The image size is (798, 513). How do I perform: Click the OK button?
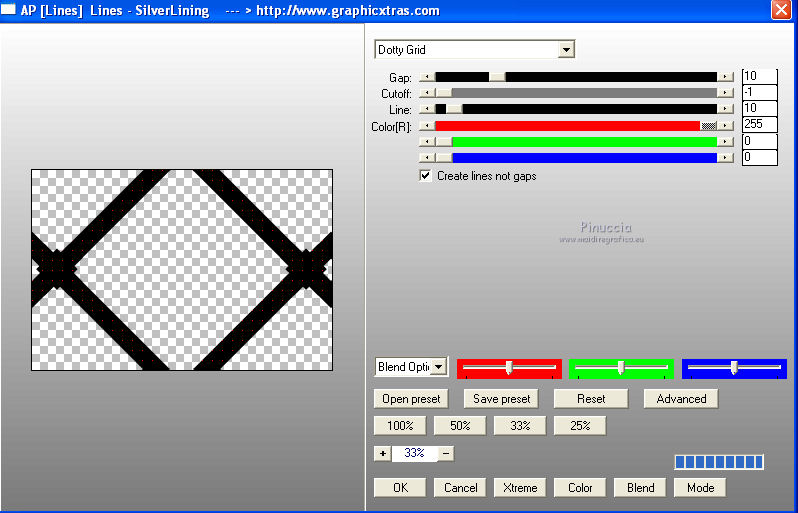400,488
